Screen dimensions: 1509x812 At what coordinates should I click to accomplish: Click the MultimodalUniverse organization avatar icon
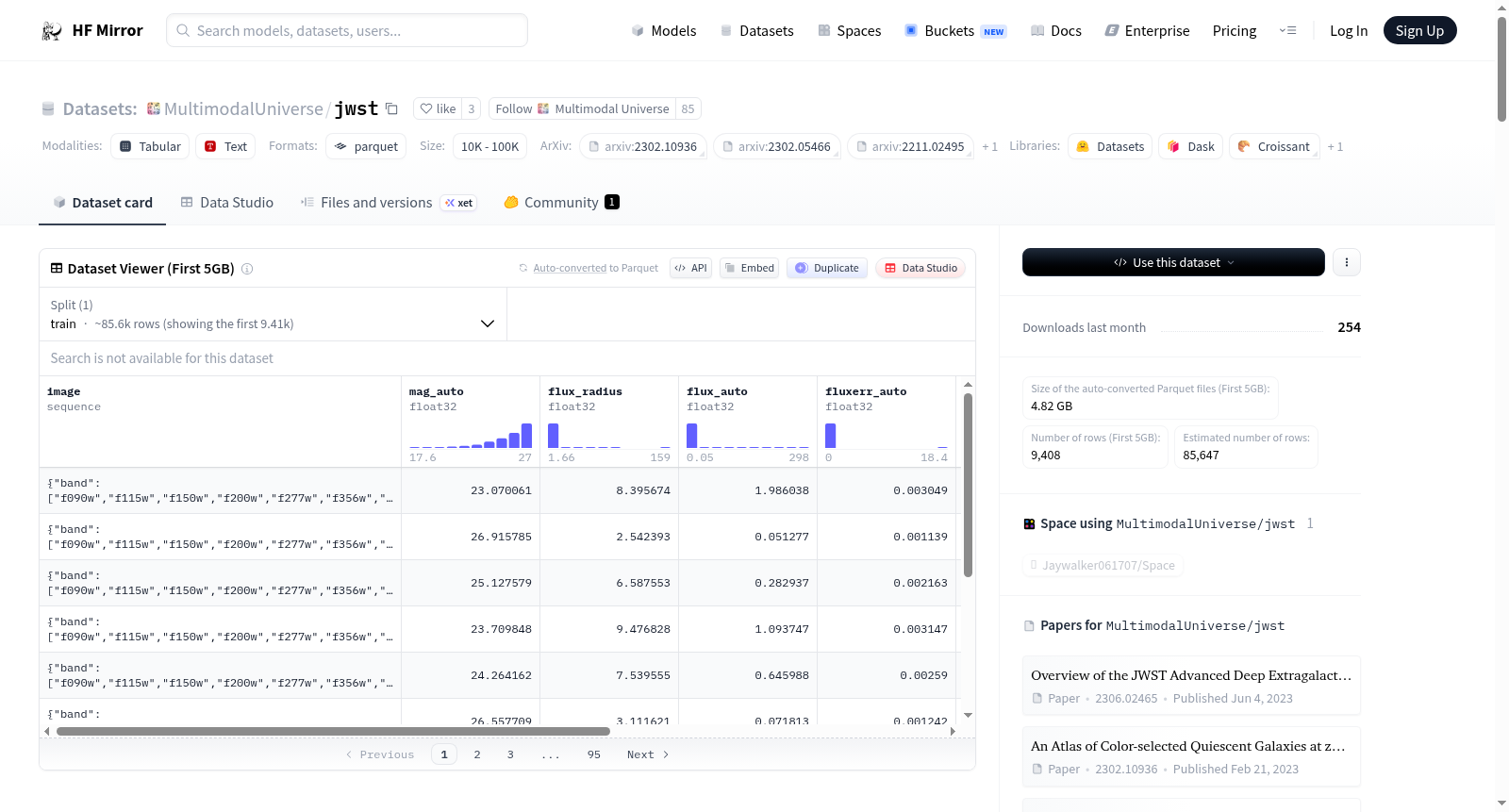click(153, 108)
